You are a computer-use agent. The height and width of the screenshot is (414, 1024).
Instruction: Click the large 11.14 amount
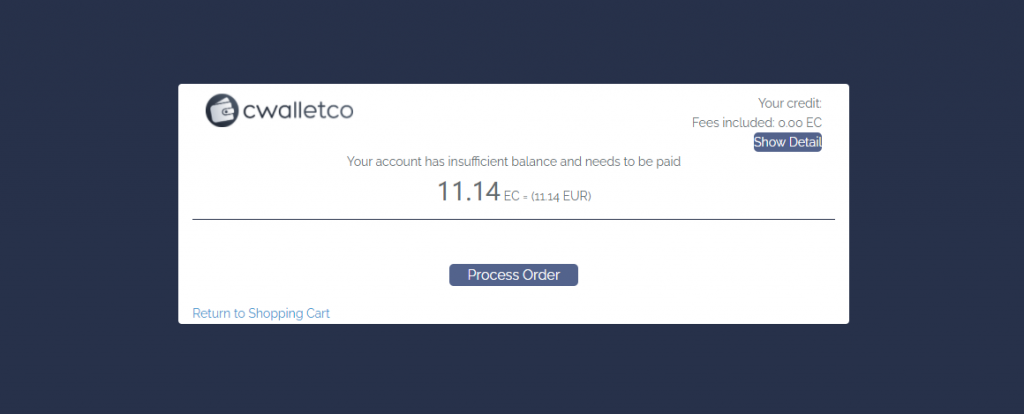pyautogui.click(x=468, y=191)
